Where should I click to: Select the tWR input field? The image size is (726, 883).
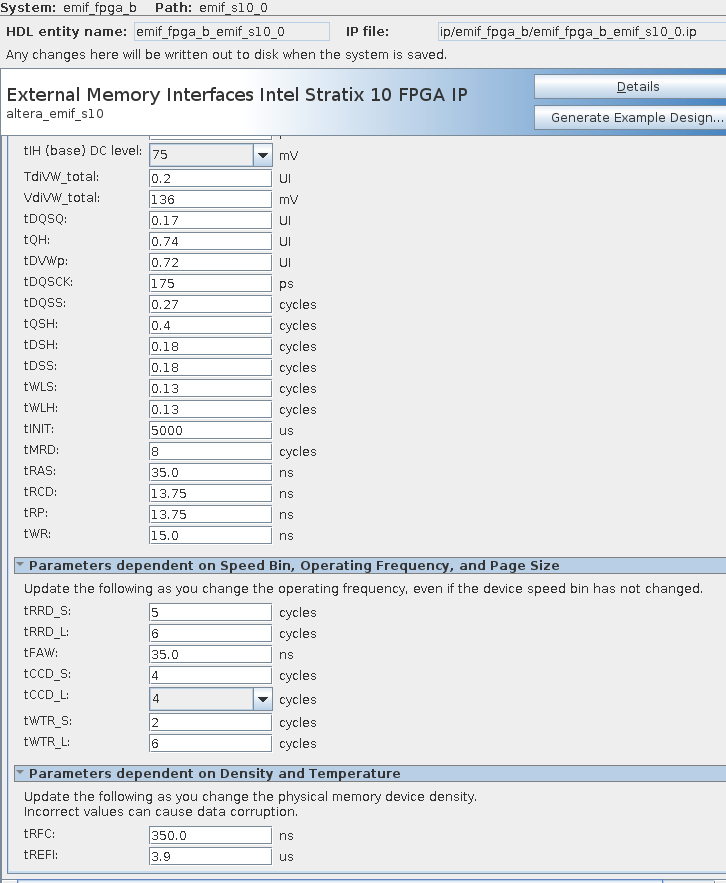[x=211, y=536]
